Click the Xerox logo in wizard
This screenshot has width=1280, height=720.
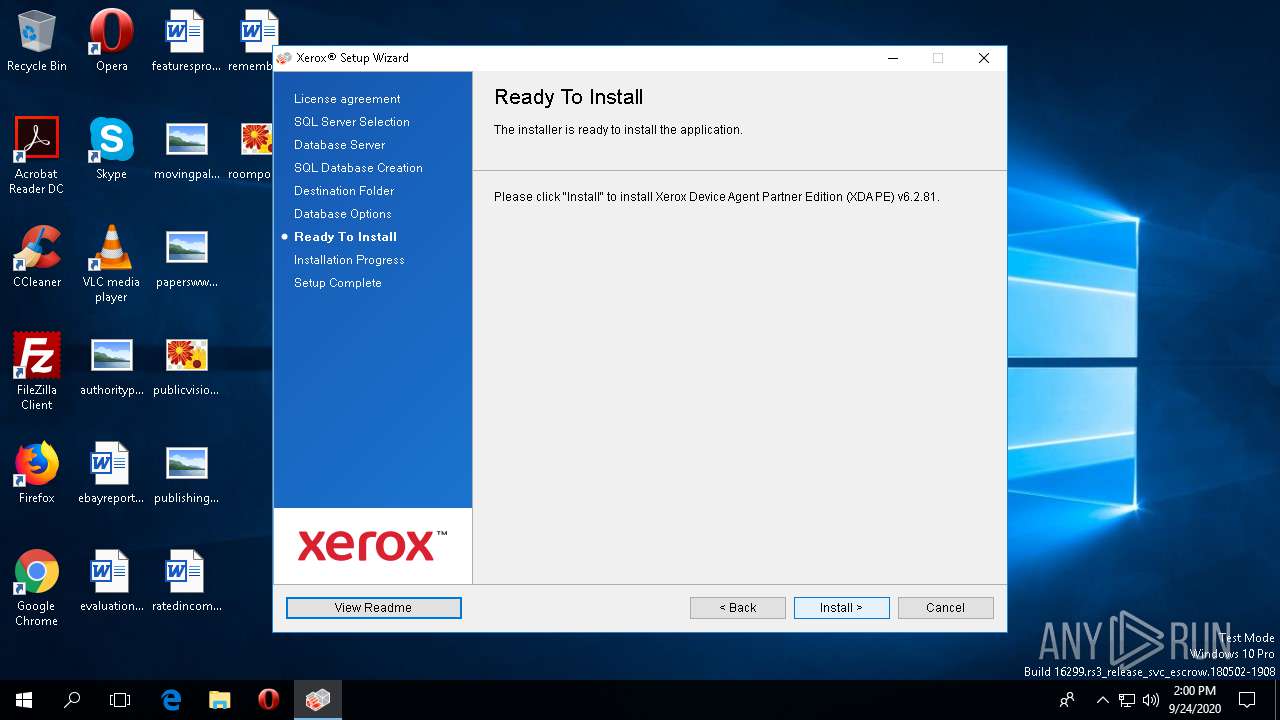pyautogui.click(x=372, y=545)
